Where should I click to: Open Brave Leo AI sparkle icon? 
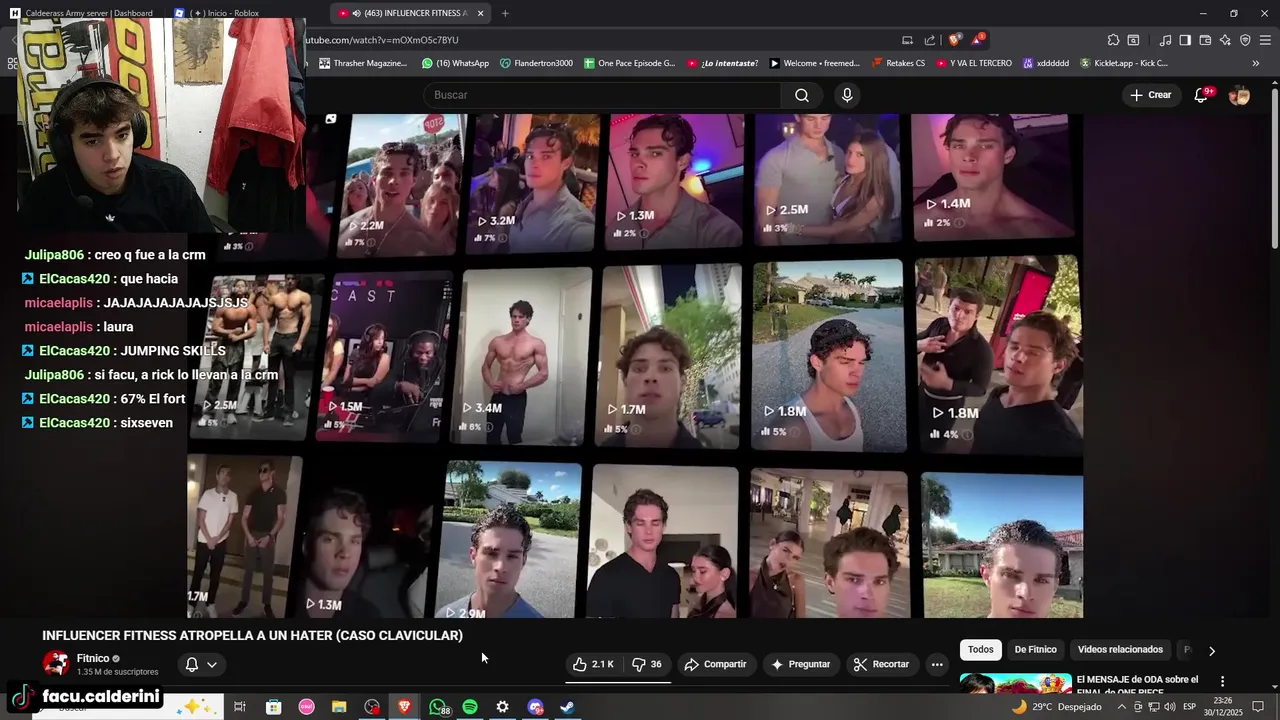tap(1225, 40)
